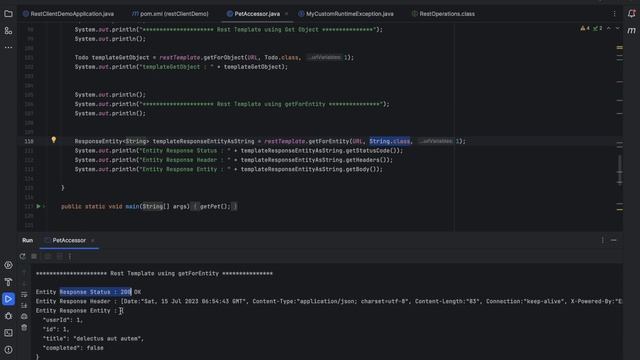640x360 pixels.
Task: Open Maven tool window icon
Action: click(x=631, y=31)
